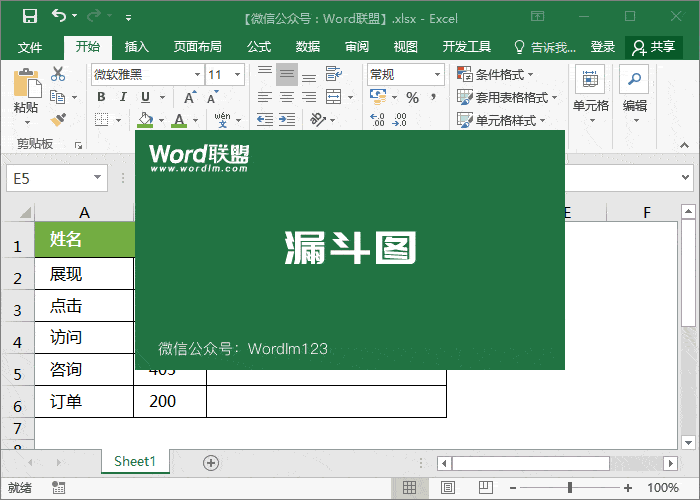Select the Sheet1 tab
Image resolution: width=700 pixels, height=500 pixels.
coord(135,461)
